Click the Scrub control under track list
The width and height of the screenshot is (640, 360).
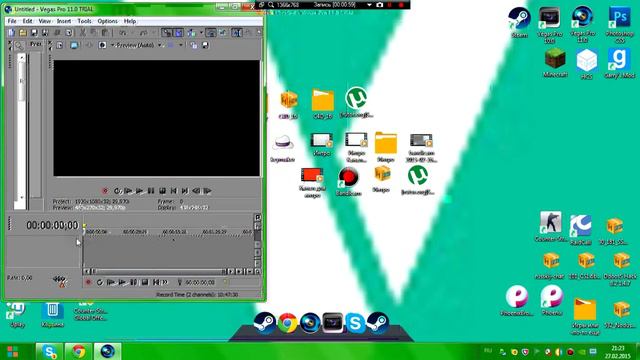pos(60,280)
